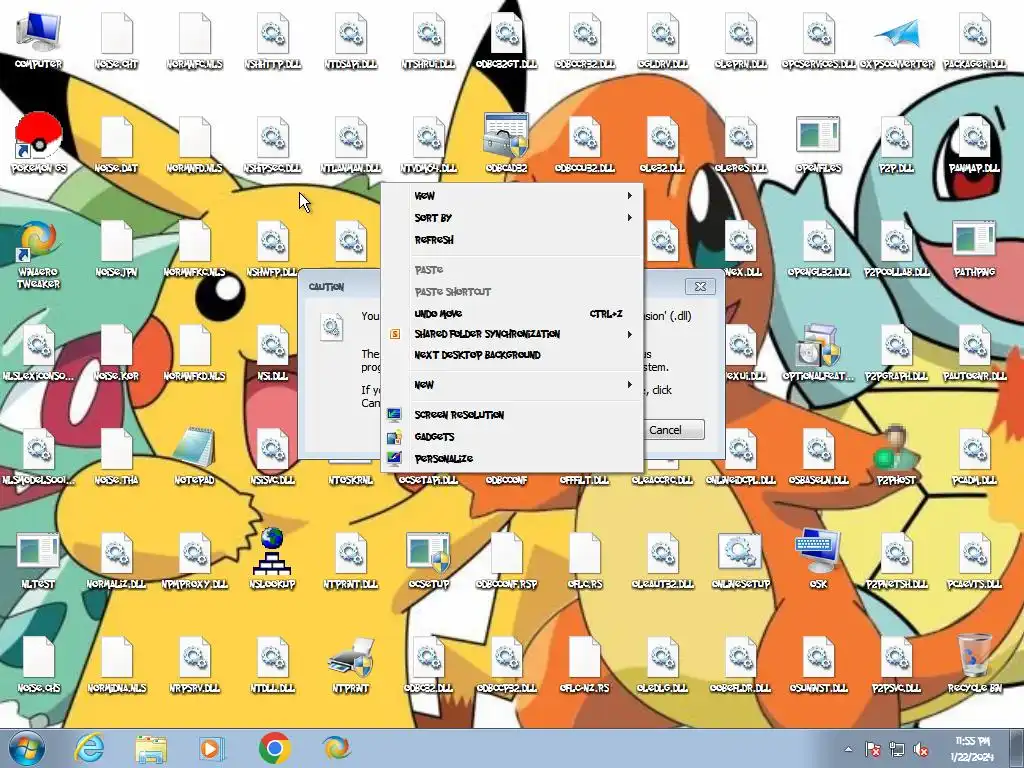Select the nslookup globe icon
The image size is (1024, 768).
[x=272, y=559]
